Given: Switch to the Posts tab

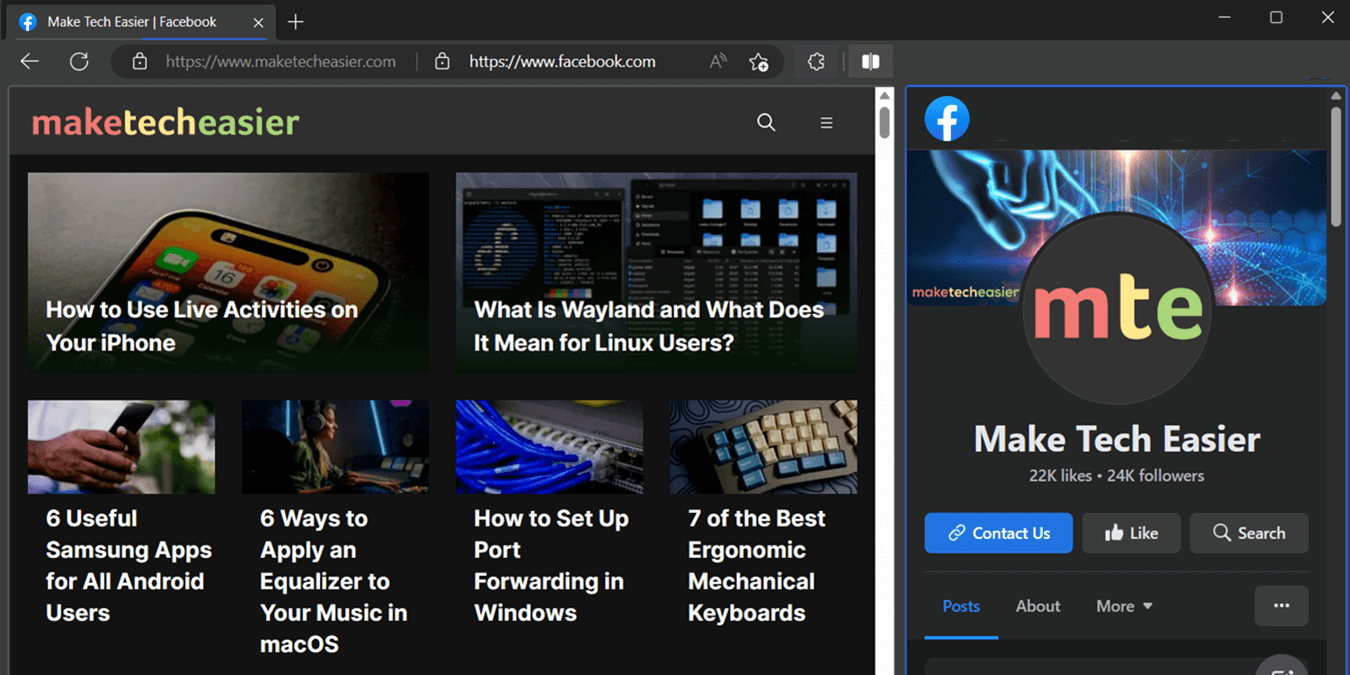Looking at the screenshot, I should 961,606.
